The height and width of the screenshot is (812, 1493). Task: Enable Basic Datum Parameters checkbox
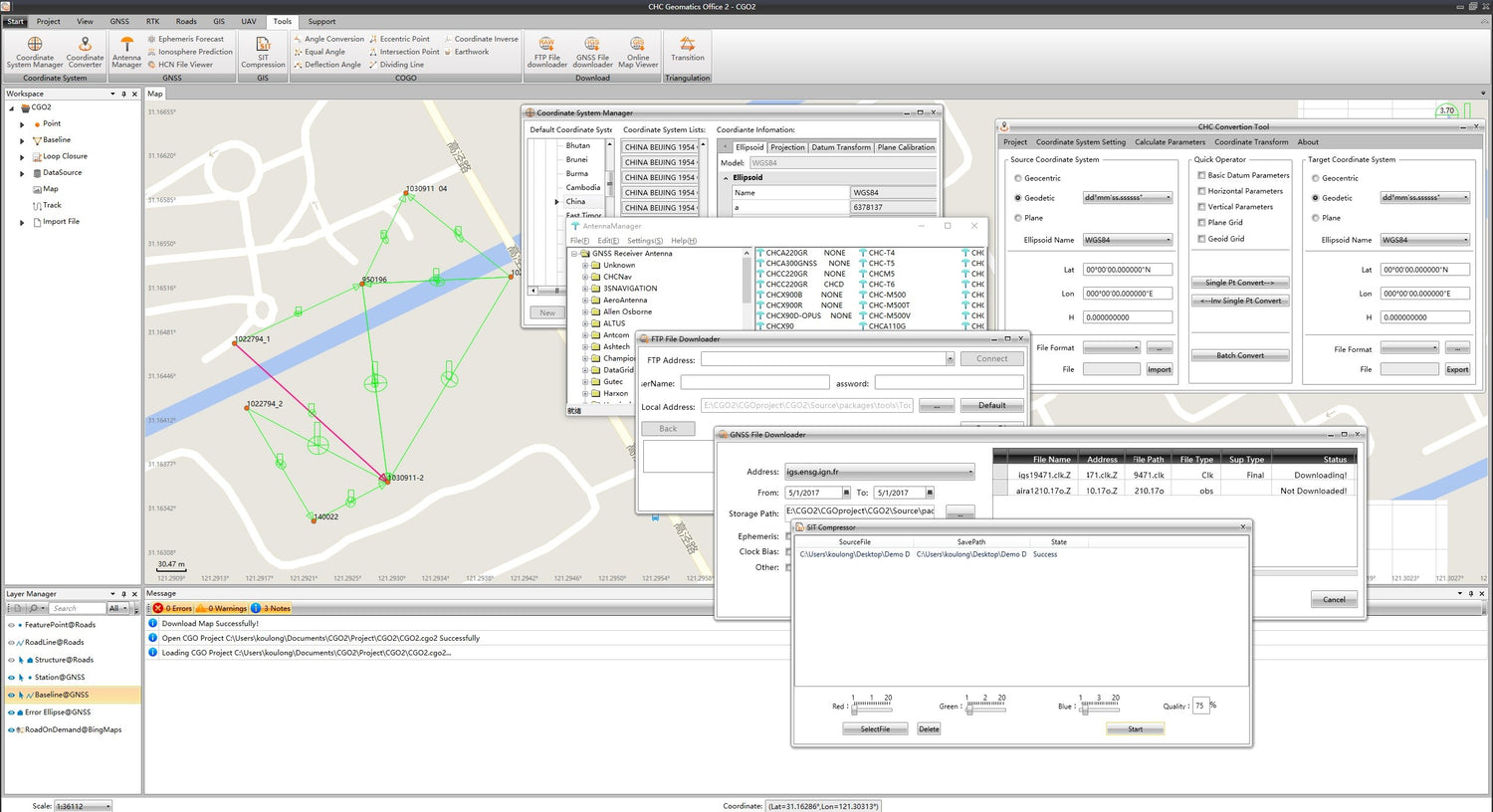click(1199, 175)
